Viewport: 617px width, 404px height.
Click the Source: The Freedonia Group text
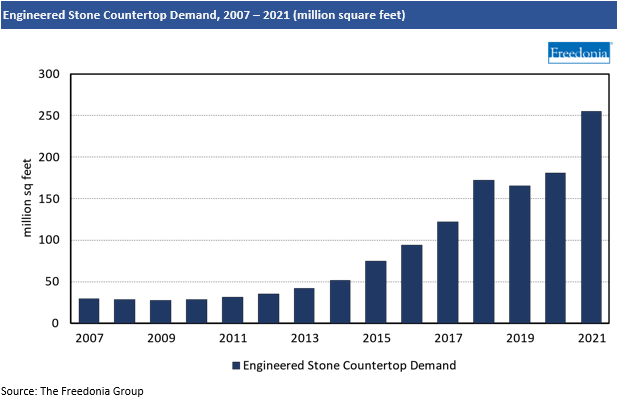tap(72, 391)
